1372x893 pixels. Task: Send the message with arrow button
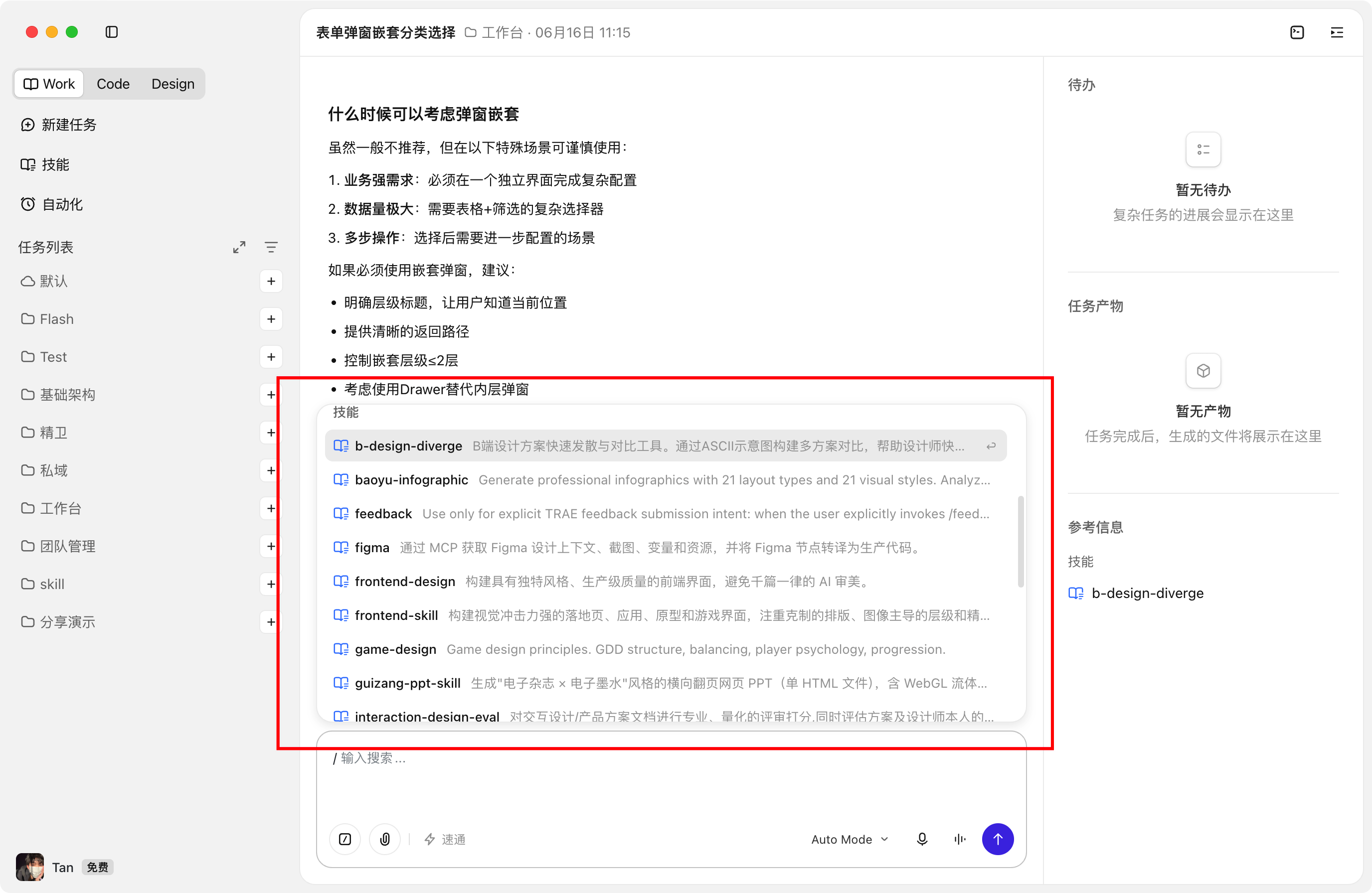[x=998, y=839]
